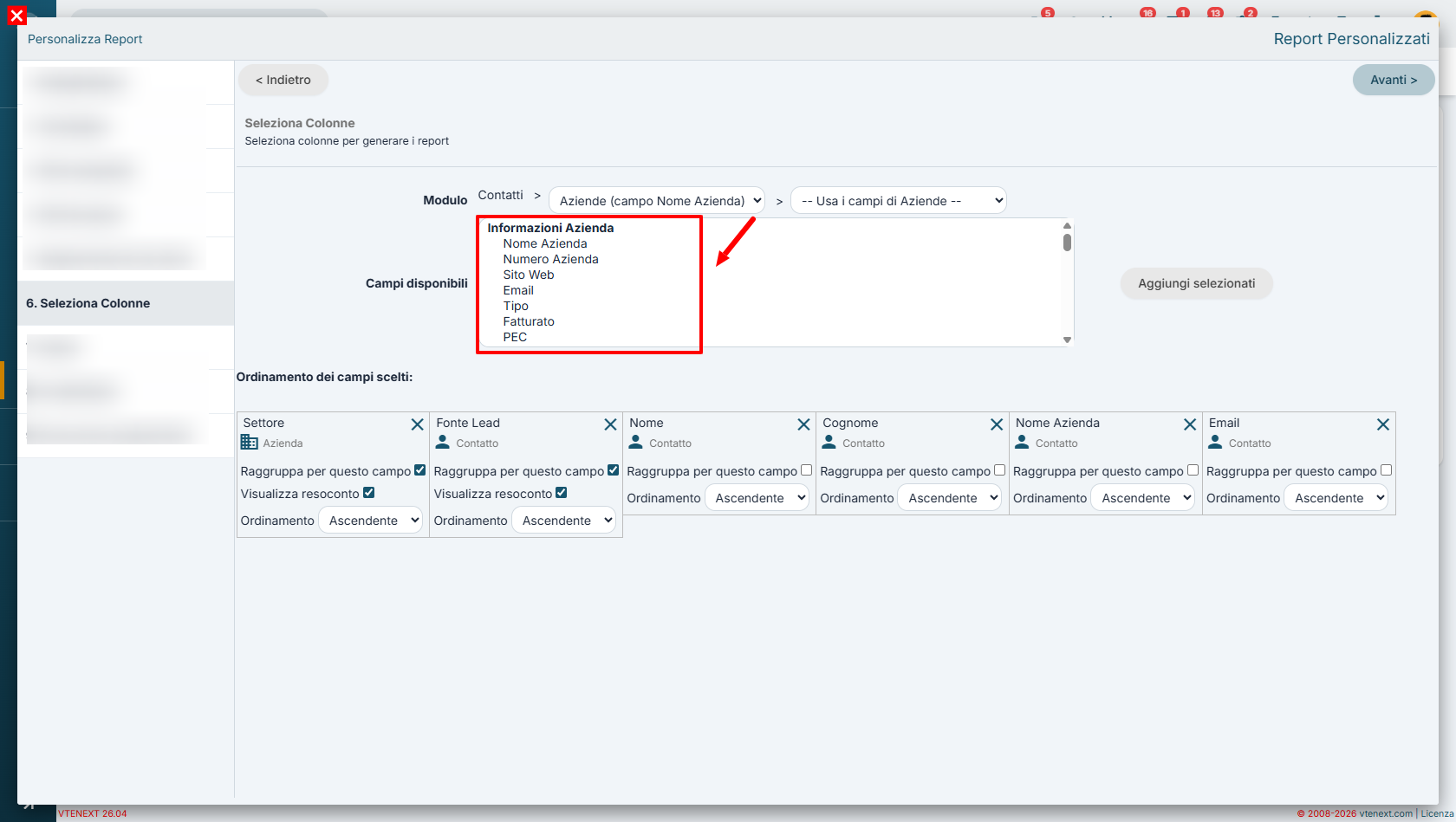Click the Contatto person icon under Email column
The image size is (1456, 822).
tap(1216, 443)
